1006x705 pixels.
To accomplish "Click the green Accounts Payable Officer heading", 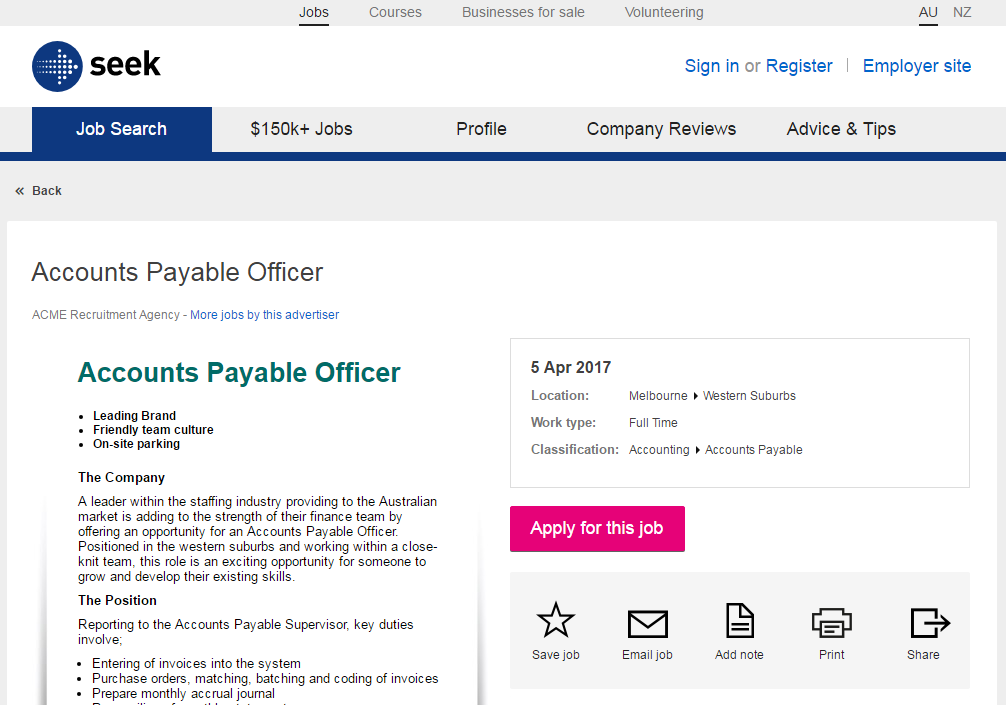I will coord(239,373).
